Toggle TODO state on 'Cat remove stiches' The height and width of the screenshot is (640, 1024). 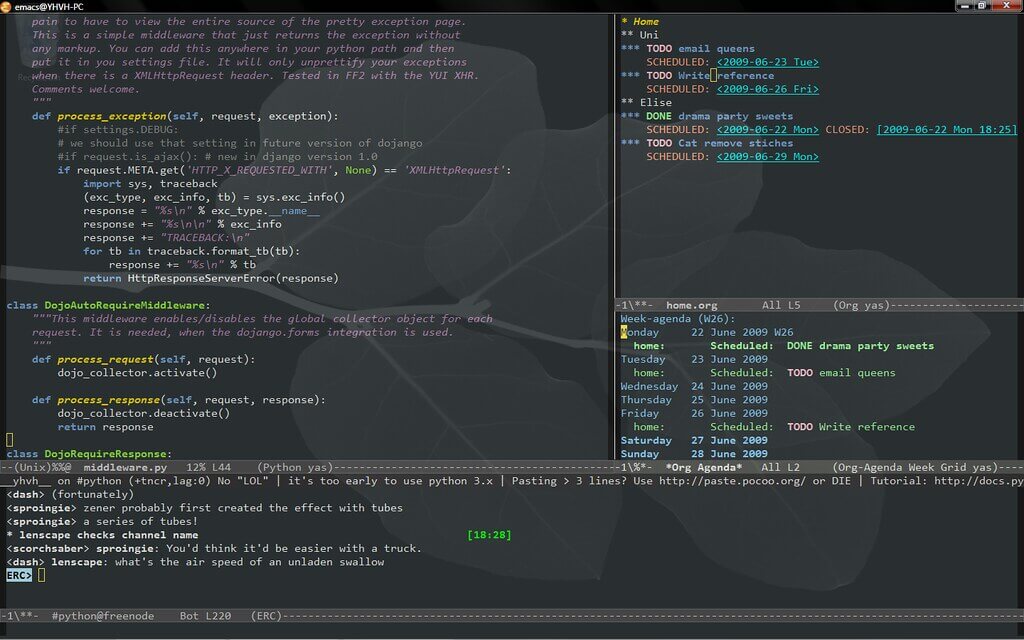click(662, 142)
